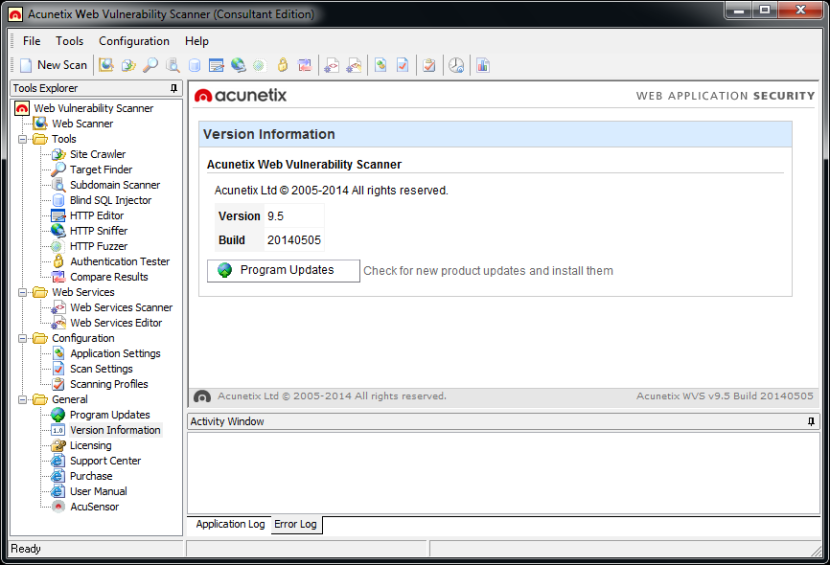Select Application Settings in the tree
Image resolution: width=830 pixels, height=565 pixels.
tap(115, 354)
